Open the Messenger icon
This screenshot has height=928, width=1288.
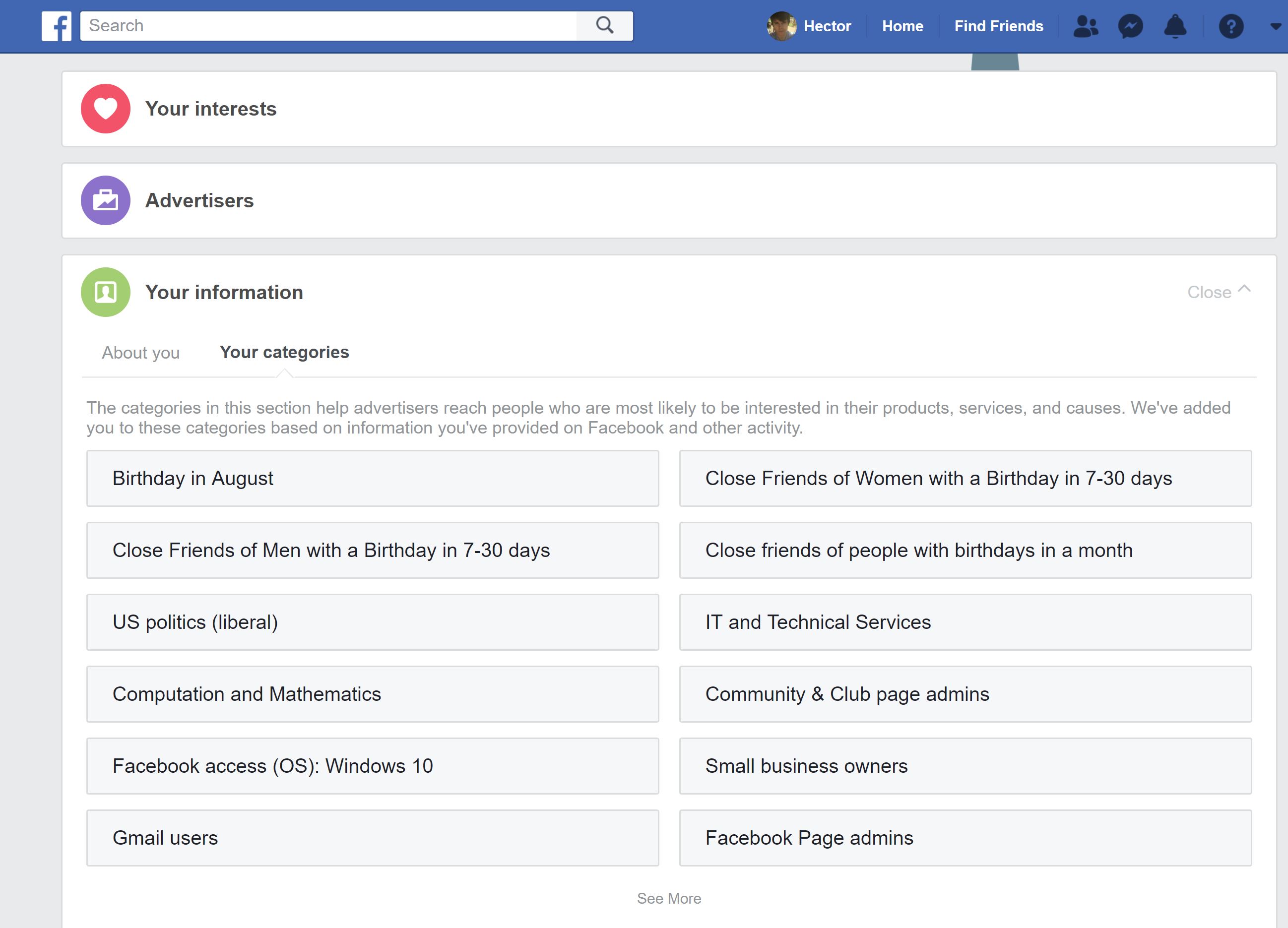click(1130, 26)
